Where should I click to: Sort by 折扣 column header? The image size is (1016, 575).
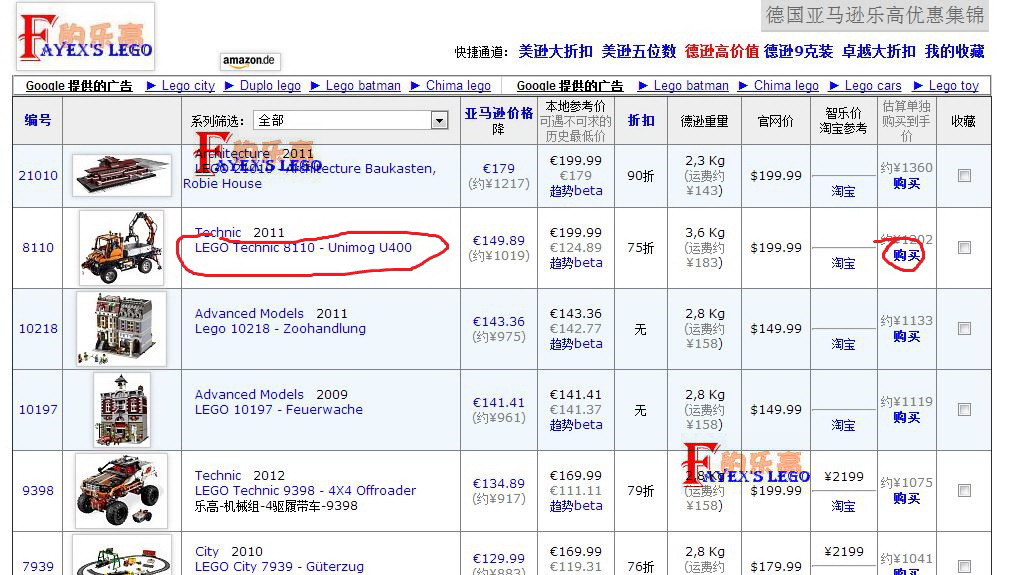tap(641, 121)
